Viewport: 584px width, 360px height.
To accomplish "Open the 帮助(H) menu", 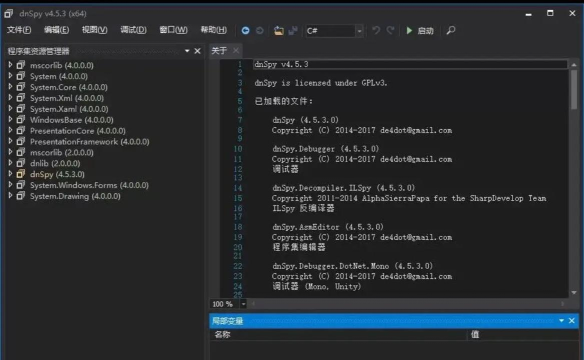I will (x=213, y=30).
